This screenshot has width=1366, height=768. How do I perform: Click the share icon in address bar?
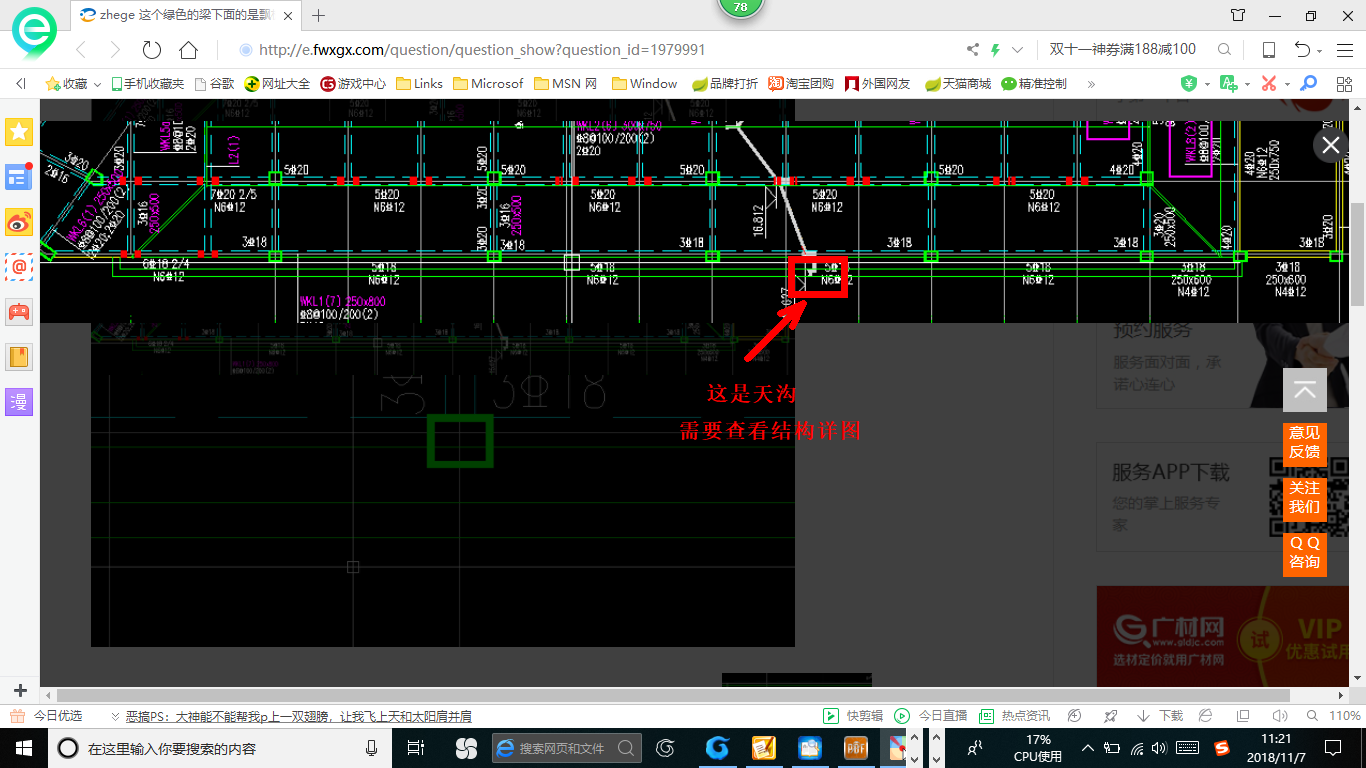point(973,50)
